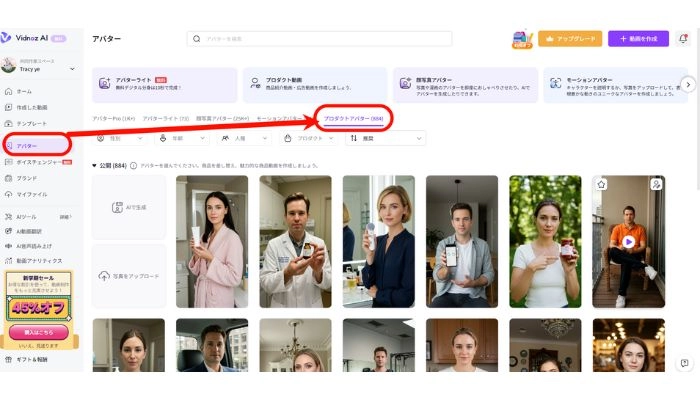
Task: Click the AI動画翻訳 icon in the sidebar
Action: (x=8, y=231)
